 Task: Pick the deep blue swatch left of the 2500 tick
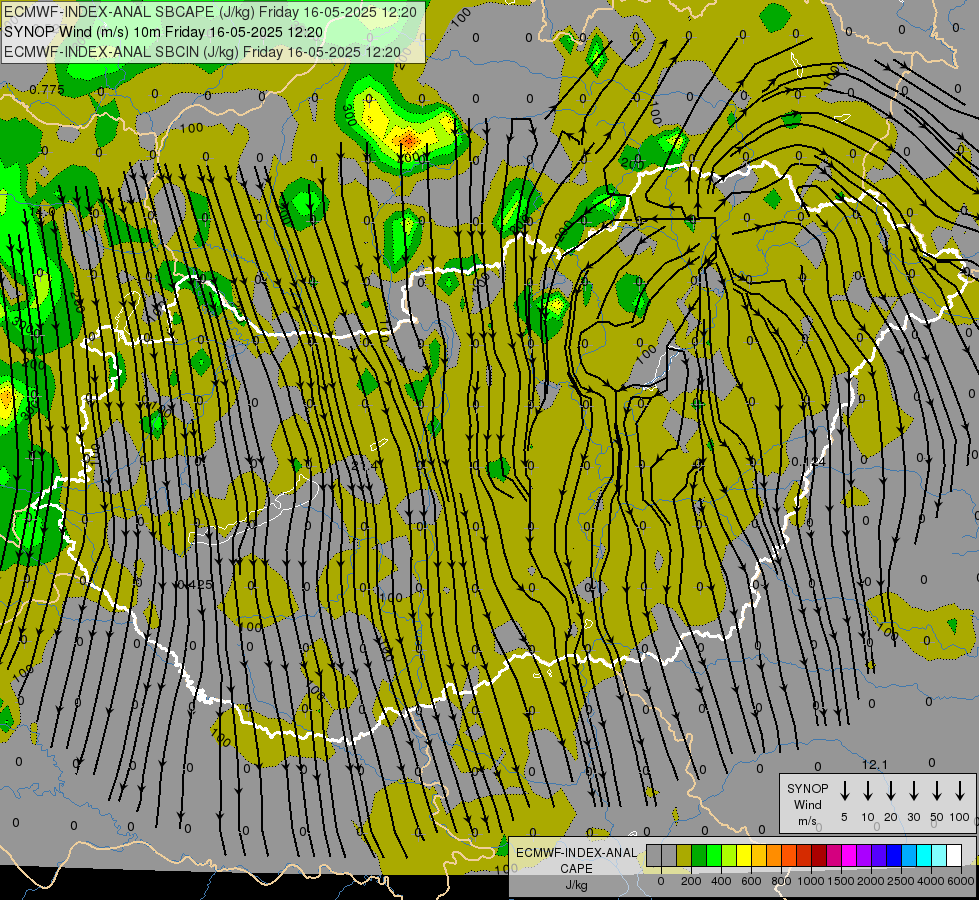tap(893, 856)
